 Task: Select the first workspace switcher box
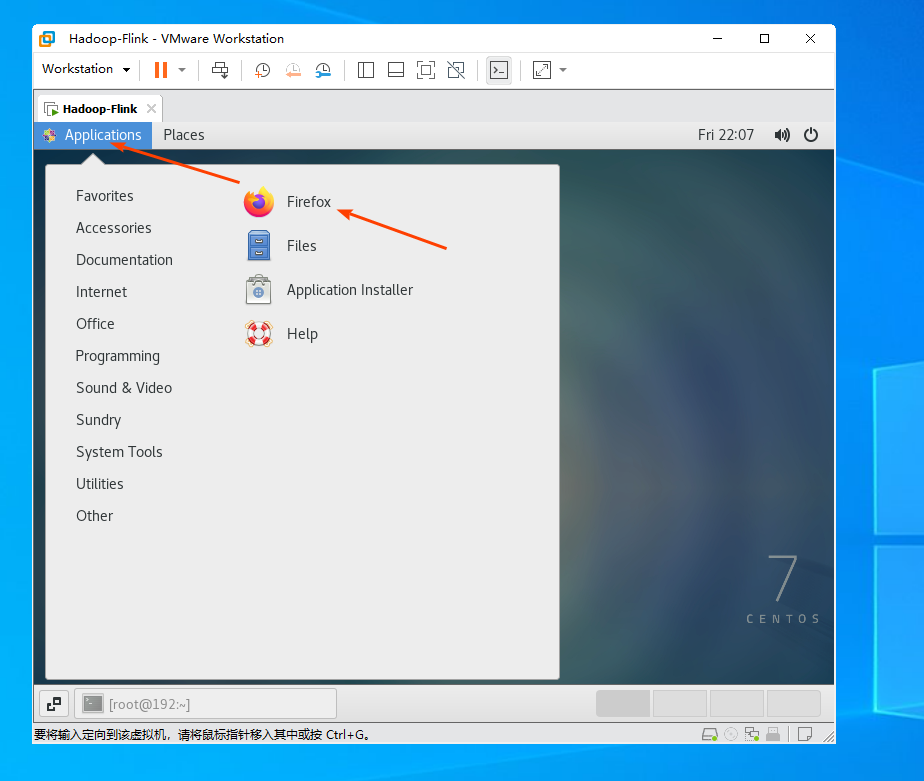[623, 704]
